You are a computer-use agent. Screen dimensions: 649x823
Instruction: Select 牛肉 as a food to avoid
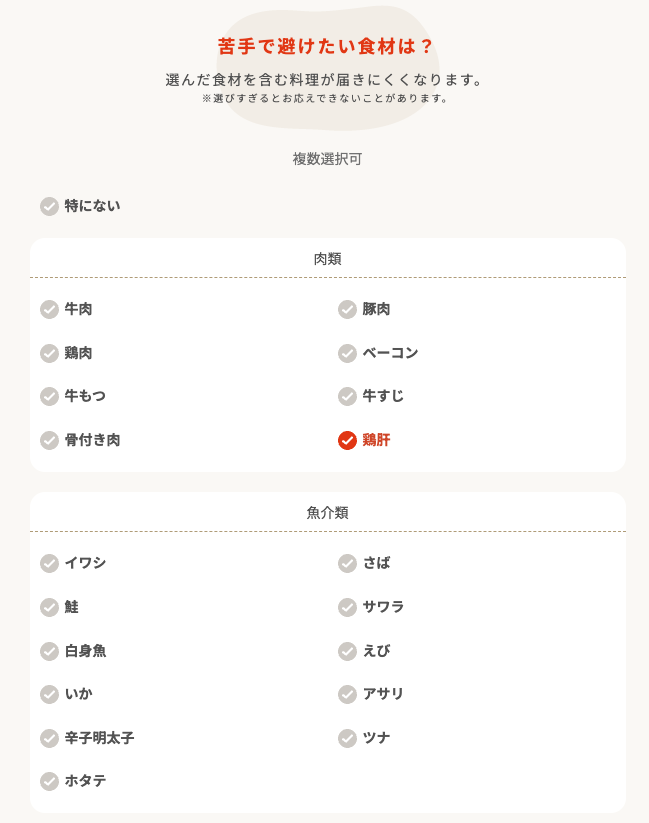point(49,310)
